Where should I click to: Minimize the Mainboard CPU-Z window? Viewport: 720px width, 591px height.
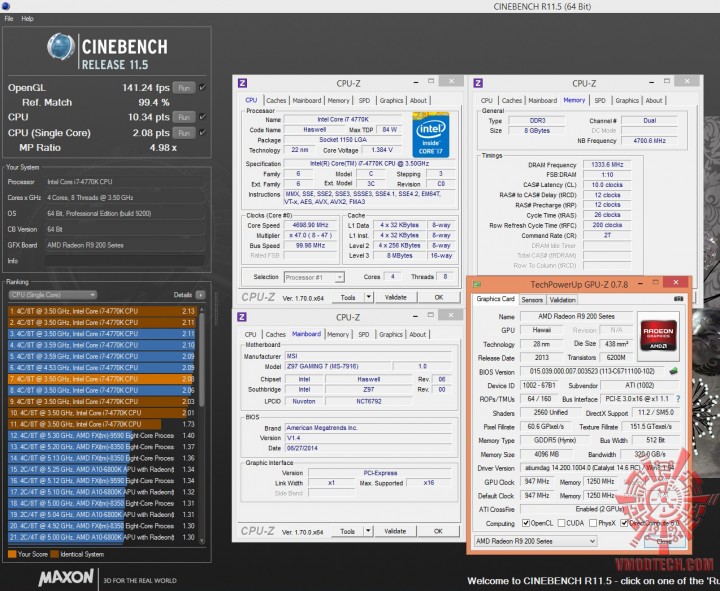(x=415, y=315)
